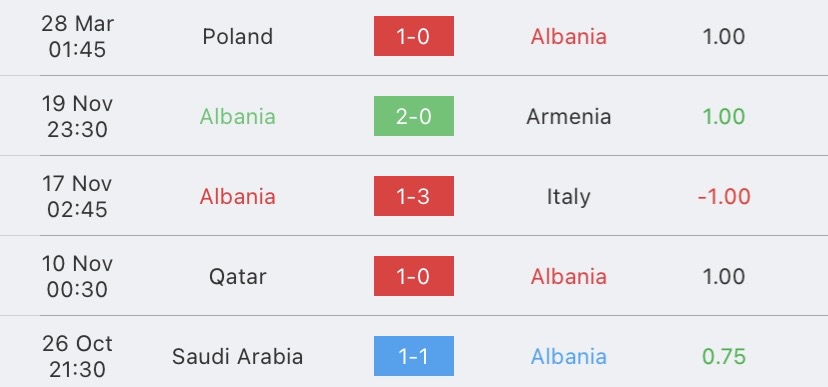Image resolution: width=828 pixels, height=387 pixels.
Task: Select the Qatar match 1-0 score badge
Action: tap(413, 276)
